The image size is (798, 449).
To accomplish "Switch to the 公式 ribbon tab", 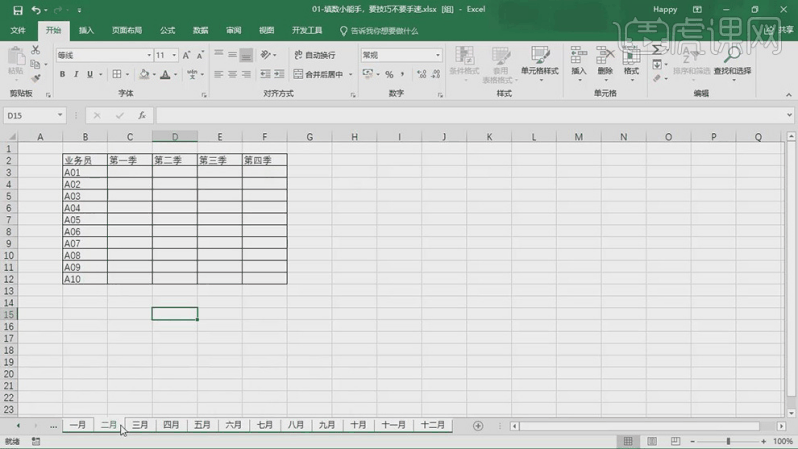I will click(167, 31).
